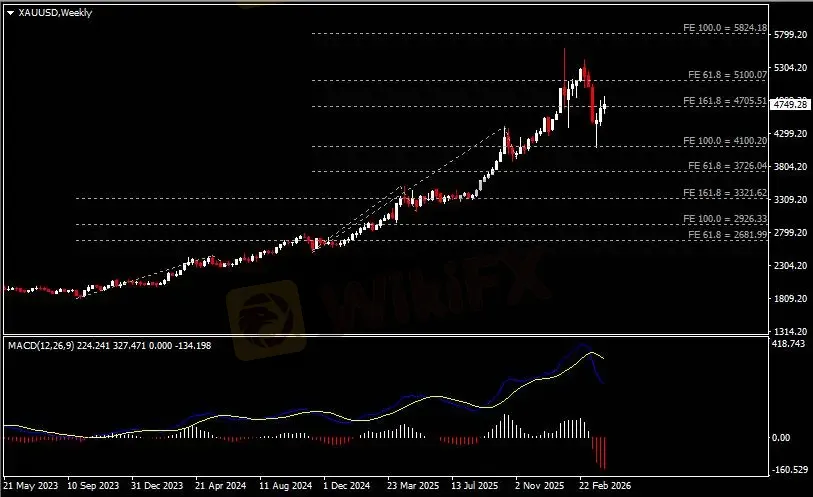
Task: Select the FE 100.0 = 4100.20 label
Action: 725,140
